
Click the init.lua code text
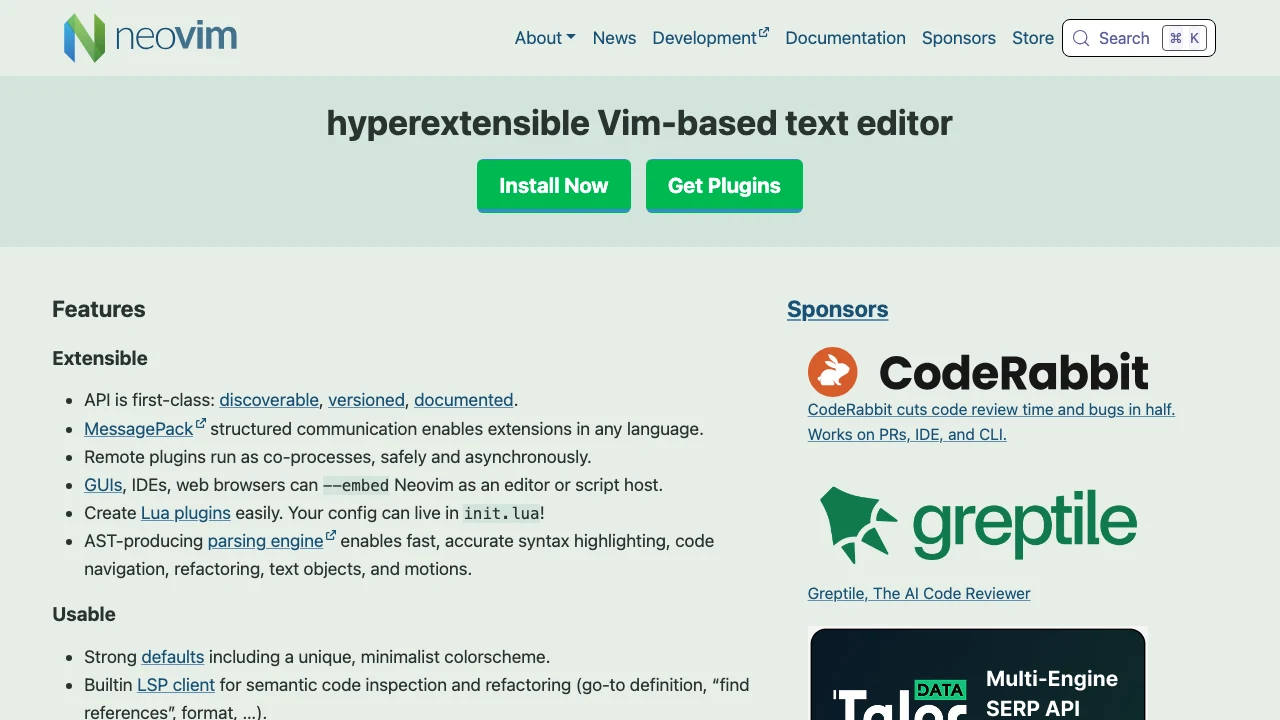(x=502, y=514)
